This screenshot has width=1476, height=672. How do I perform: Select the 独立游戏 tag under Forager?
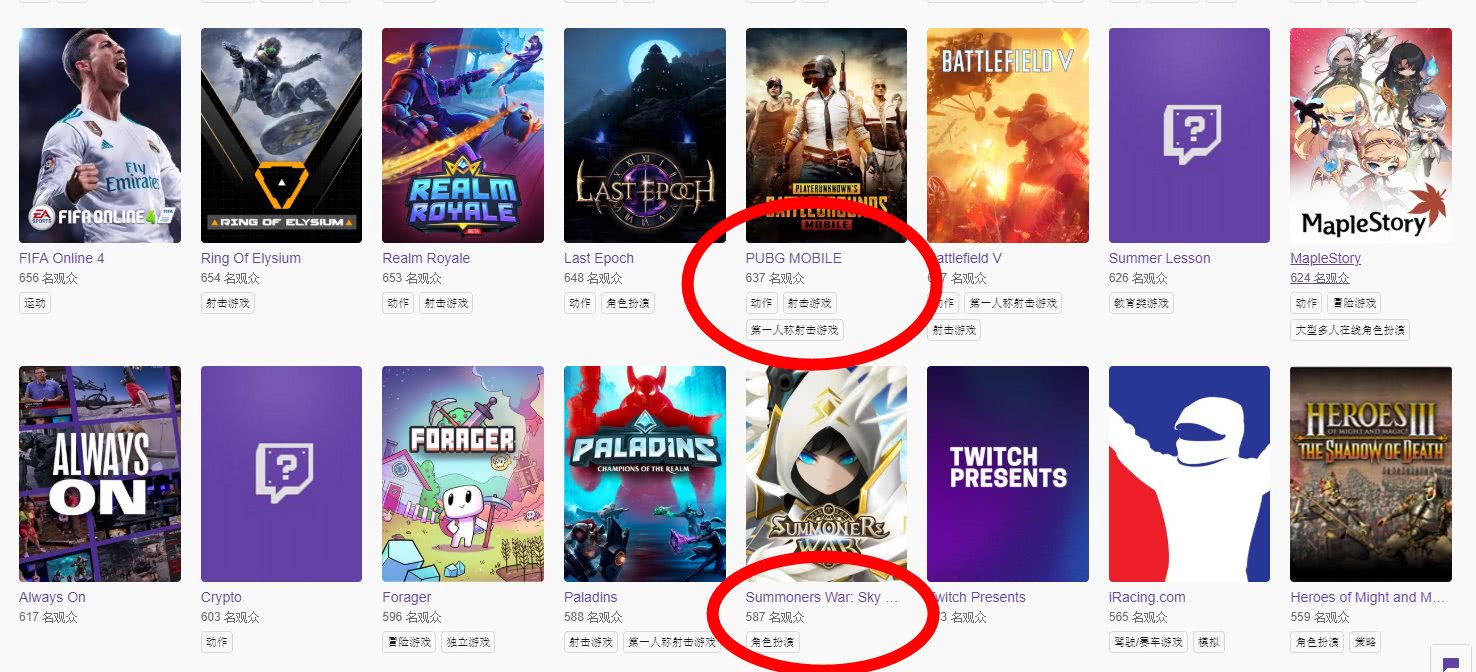click(x=468, y=642)
